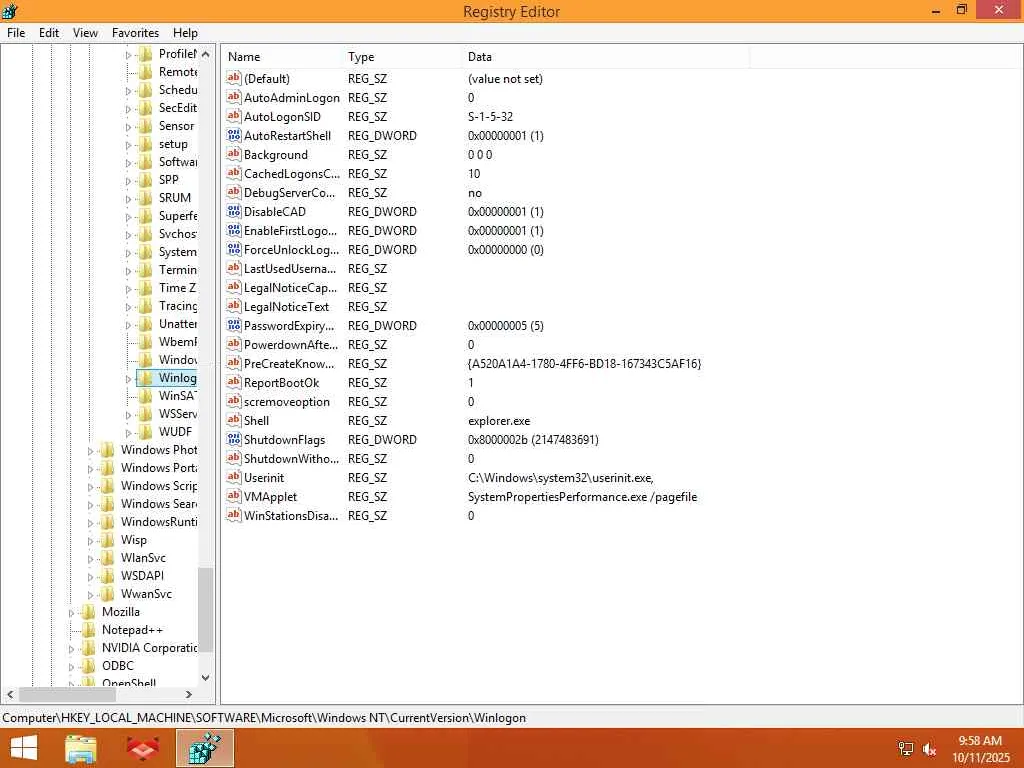Sort values by the Type column header
This screenshot has height=768, width=1024.
(x=403, y=57)
